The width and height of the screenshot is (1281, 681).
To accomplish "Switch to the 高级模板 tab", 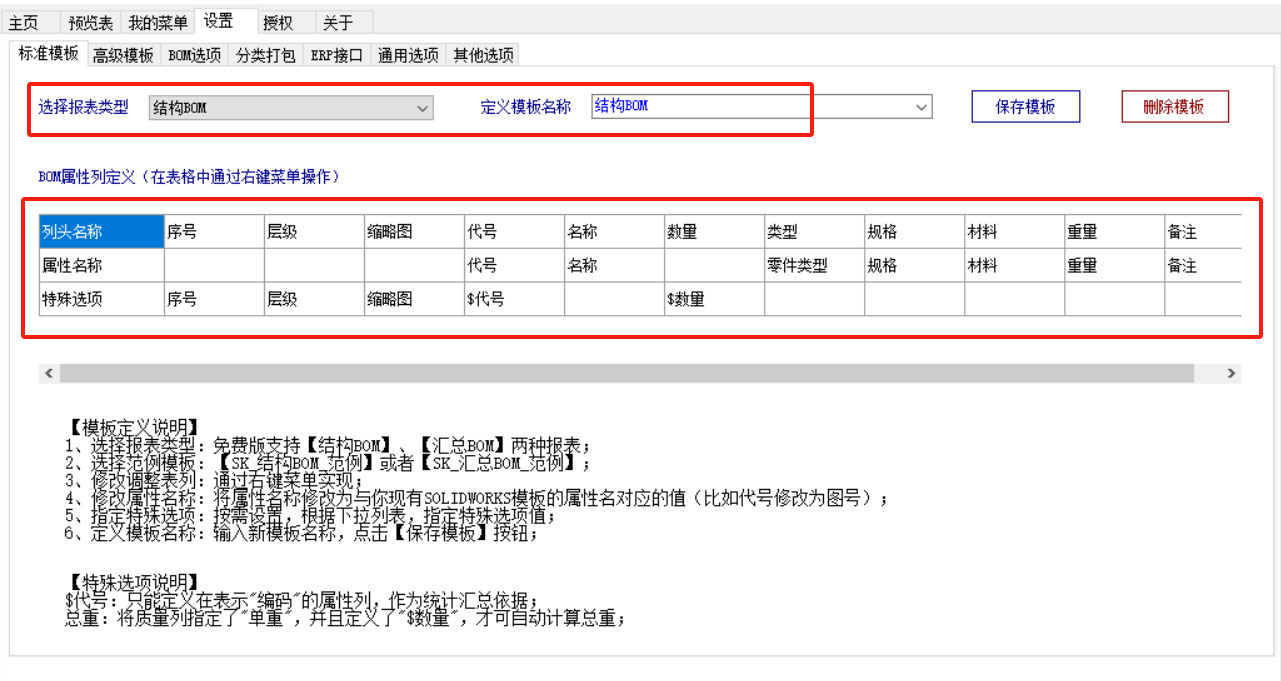I will coord(122,55).
